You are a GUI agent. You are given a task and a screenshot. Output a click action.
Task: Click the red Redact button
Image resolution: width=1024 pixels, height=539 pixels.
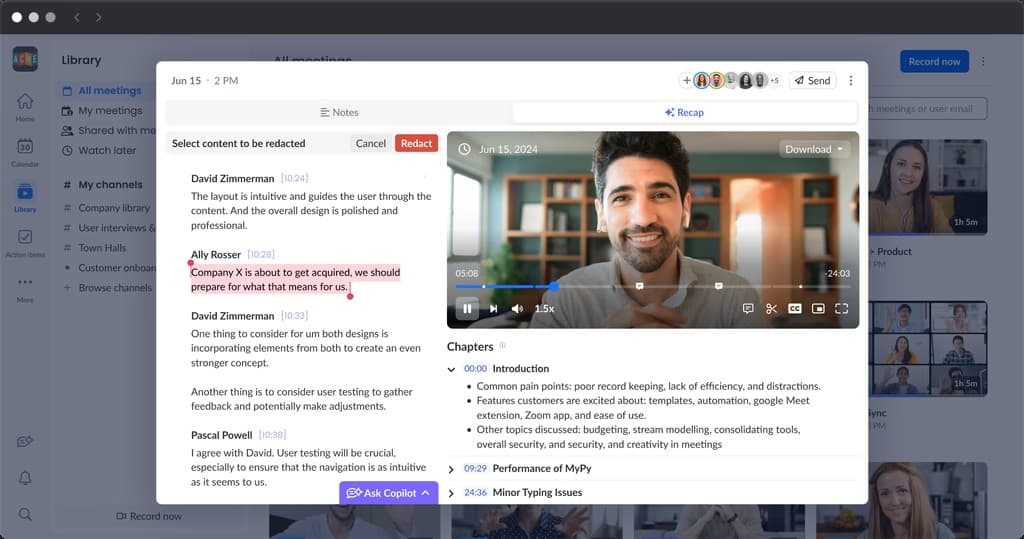(416, 143)
